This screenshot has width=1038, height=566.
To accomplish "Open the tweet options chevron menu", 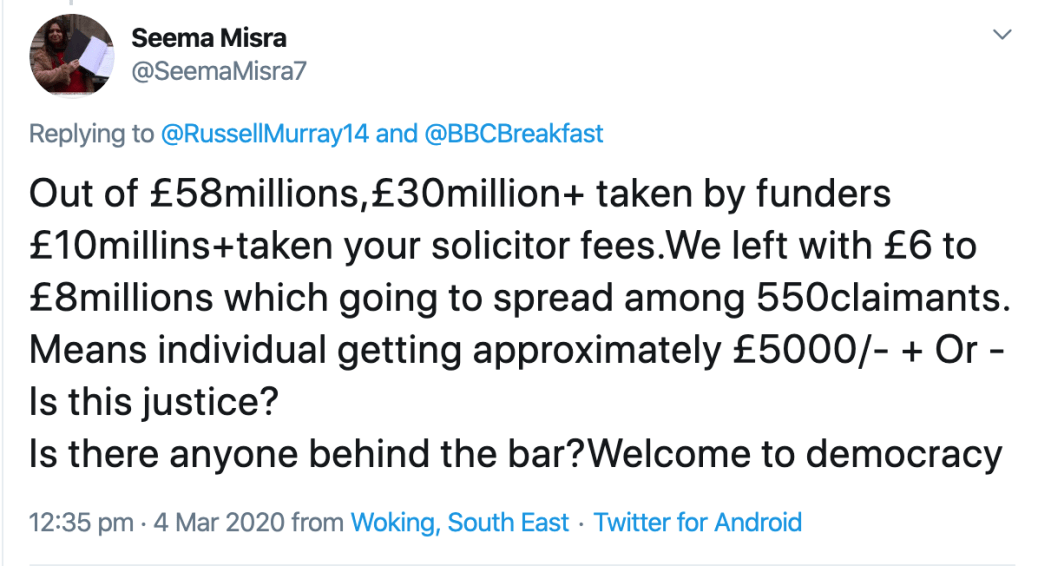I will pyautogui.click(x=999, y=36).
